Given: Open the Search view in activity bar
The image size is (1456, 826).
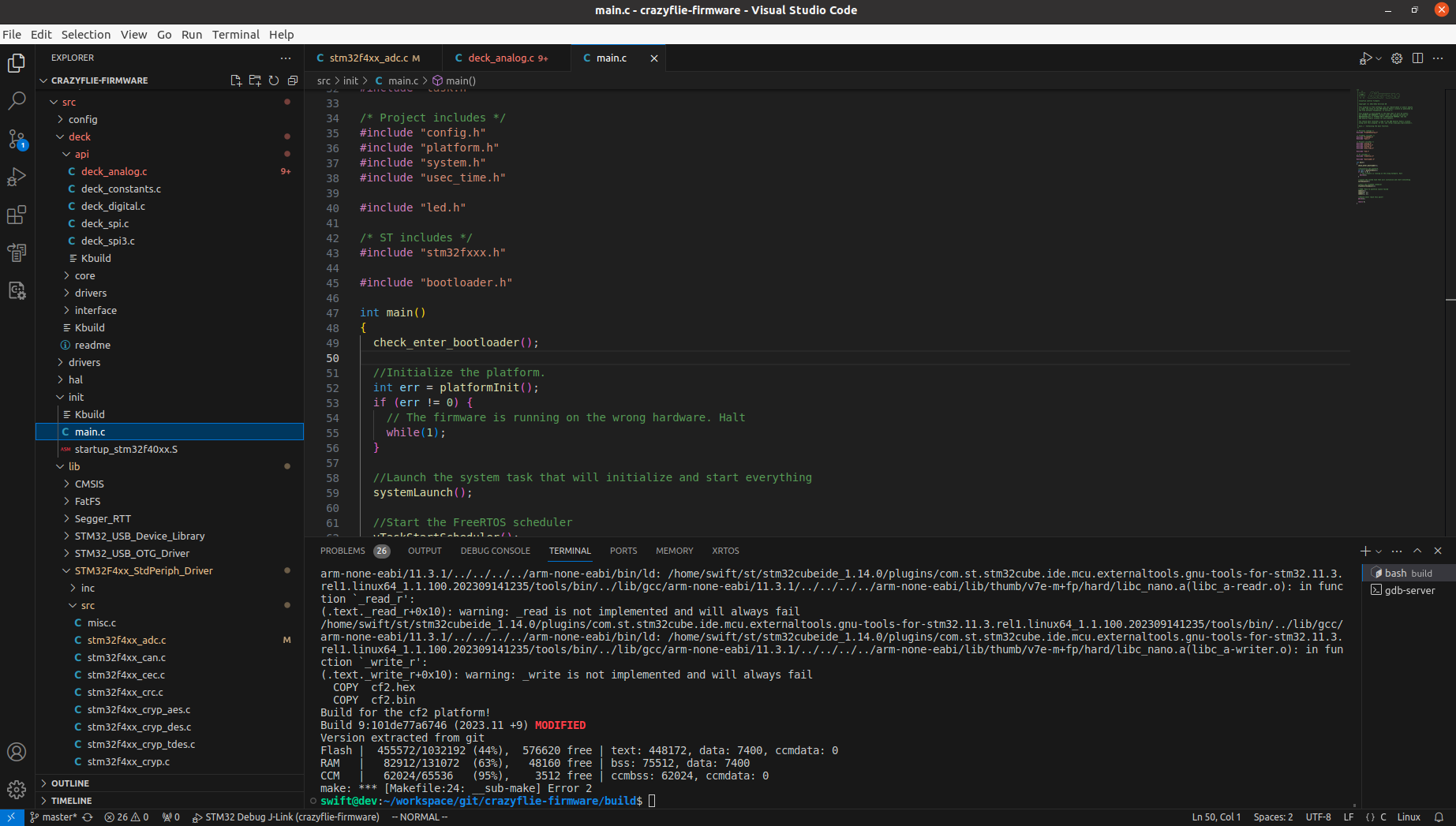Looking at the screenshot, I should [17, 101].
